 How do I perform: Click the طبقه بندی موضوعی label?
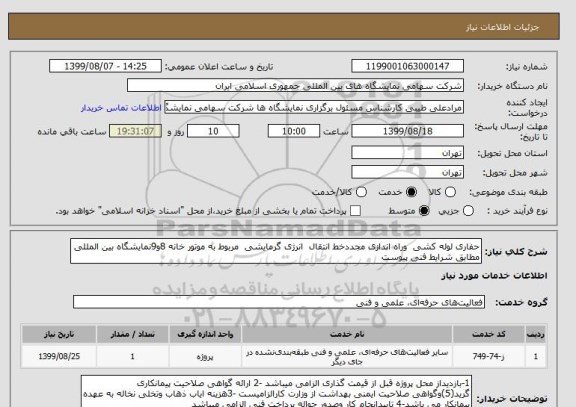508,192
